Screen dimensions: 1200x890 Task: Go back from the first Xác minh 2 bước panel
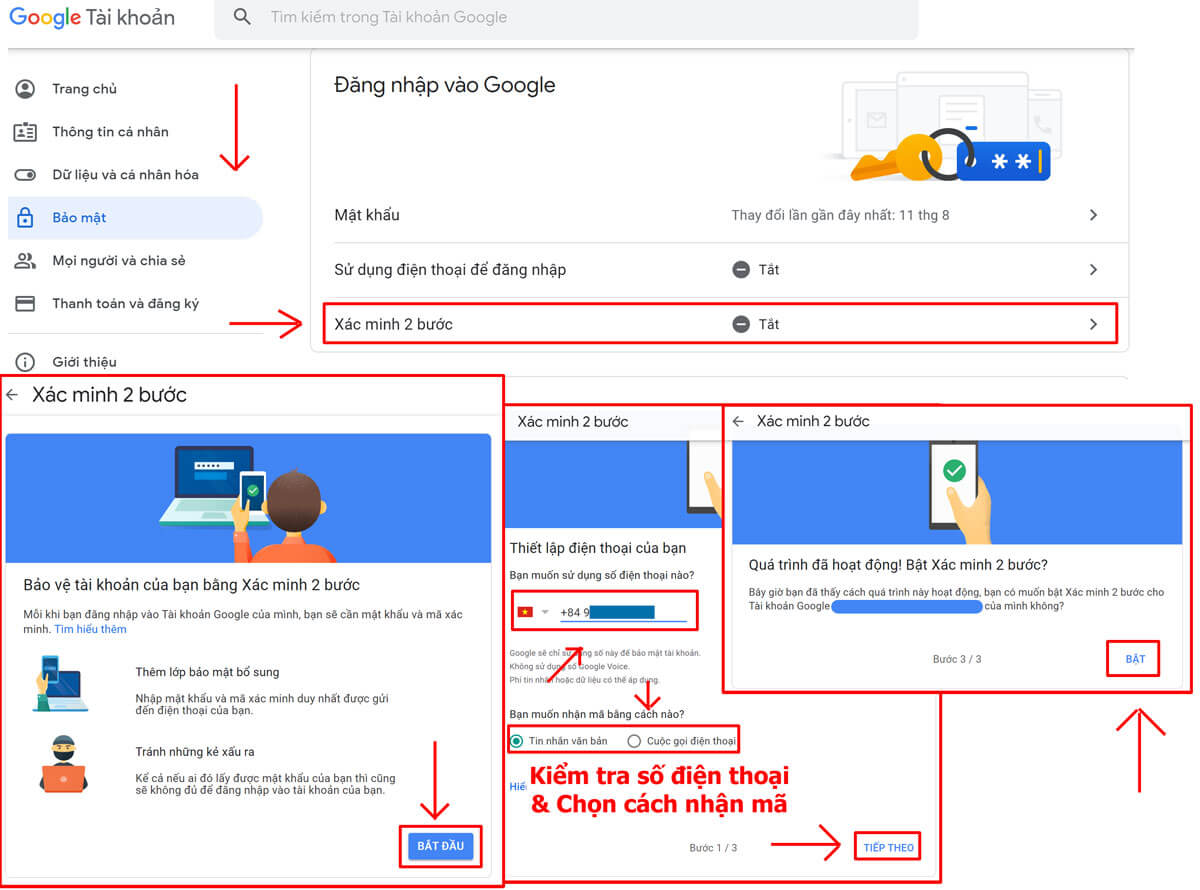[x=12, y=395]
